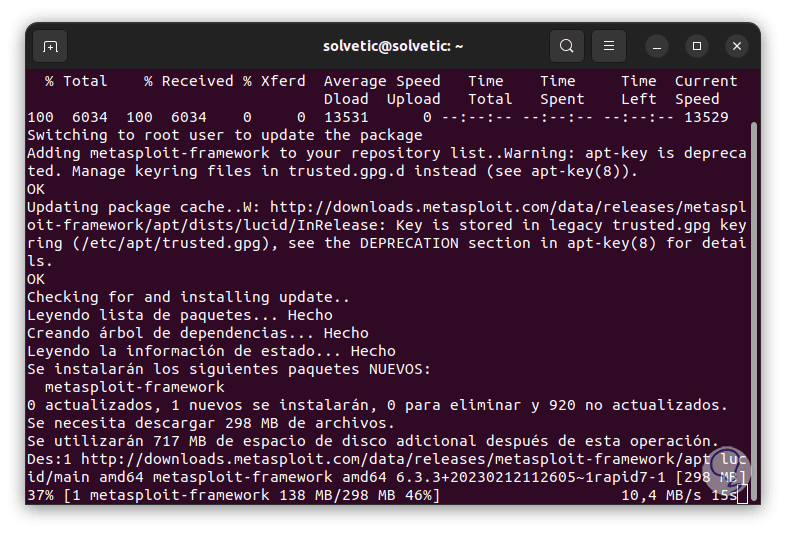Close the terminal window
786x533 pixels.
(737, 46)
